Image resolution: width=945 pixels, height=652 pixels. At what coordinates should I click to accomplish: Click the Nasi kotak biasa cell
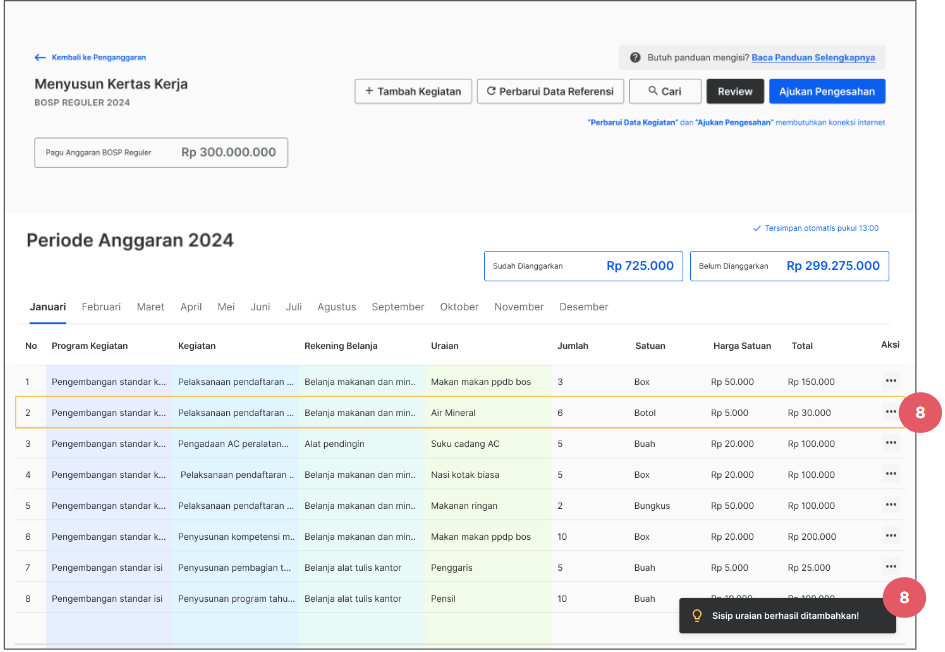[x=465, y=475]
